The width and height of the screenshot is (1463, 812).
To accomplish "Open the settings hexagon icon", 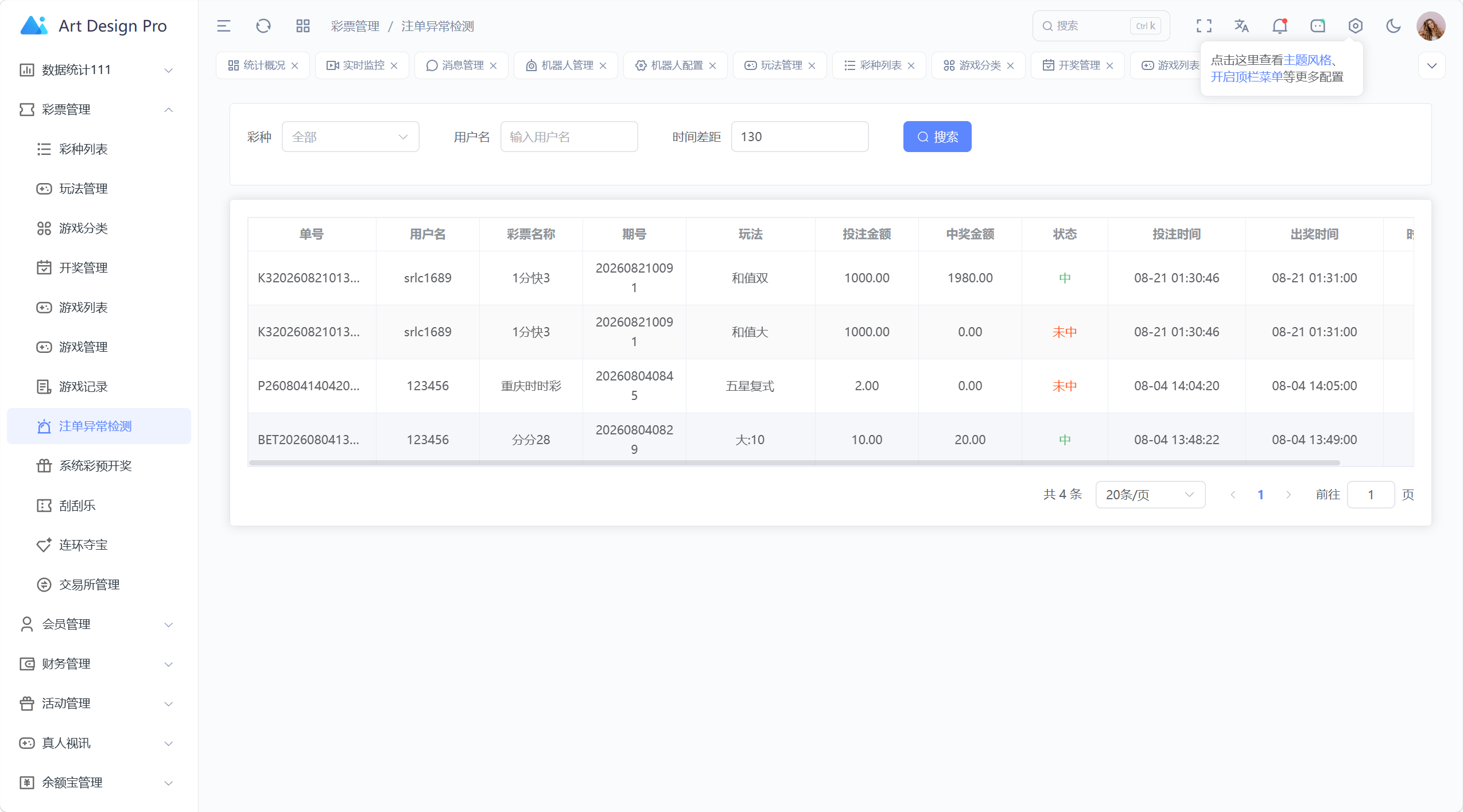I will [x=1356, y=26].
